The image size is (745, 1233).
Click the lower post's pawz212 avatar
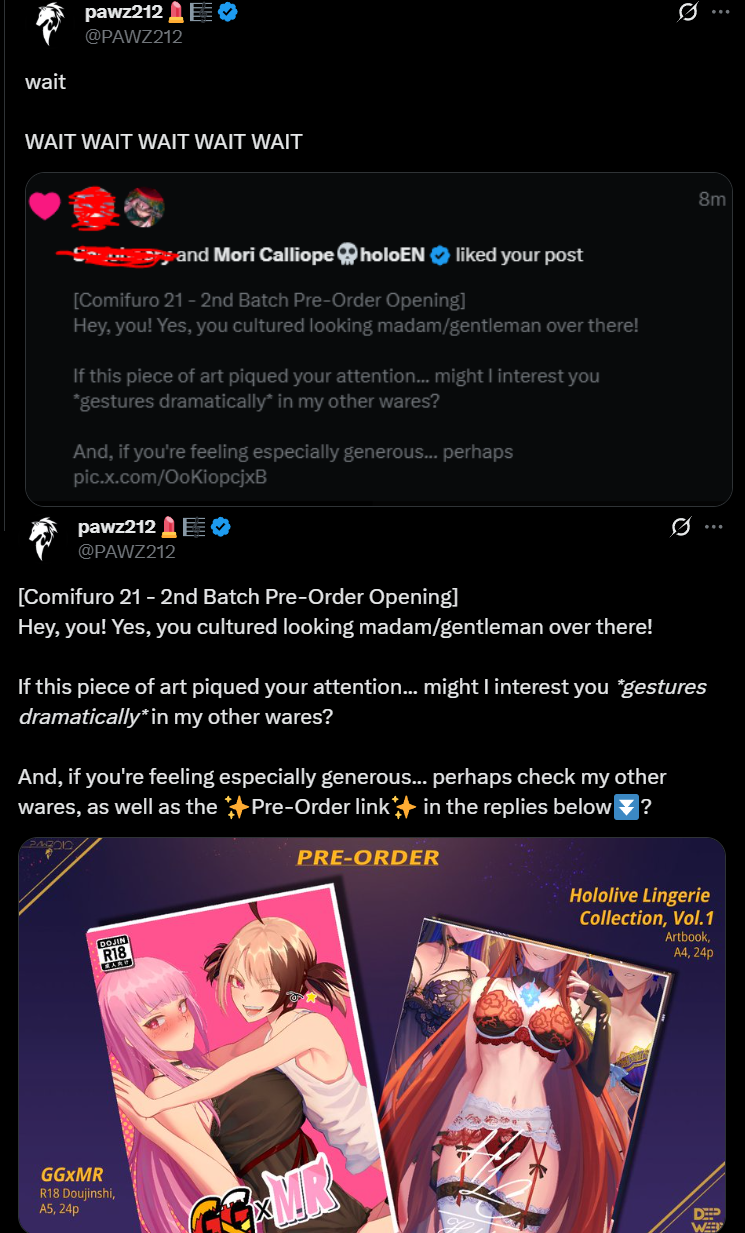click(x=43, y=538)
